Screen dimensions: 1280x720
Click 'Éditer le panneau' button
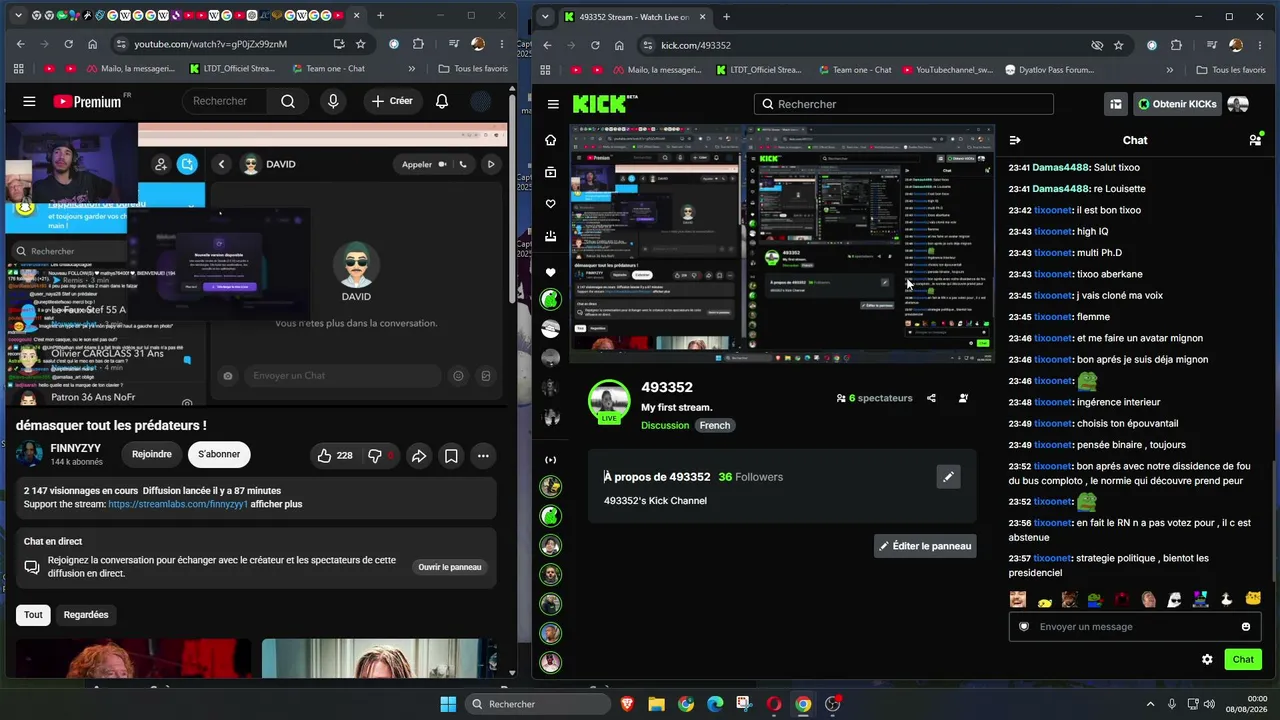[925, 546]
